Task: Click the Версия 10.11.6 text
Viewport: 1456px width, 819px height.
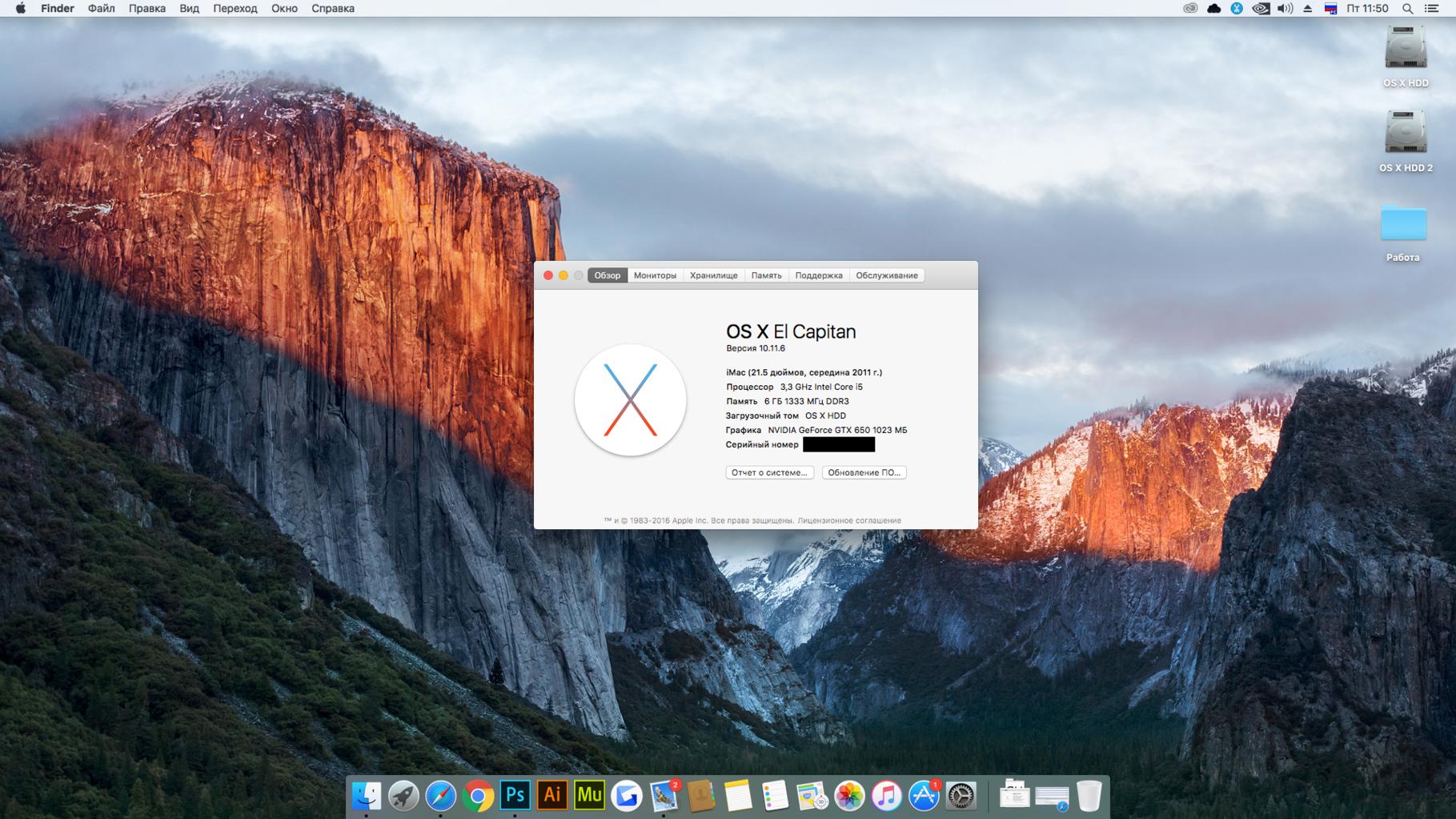Action: 756,348
